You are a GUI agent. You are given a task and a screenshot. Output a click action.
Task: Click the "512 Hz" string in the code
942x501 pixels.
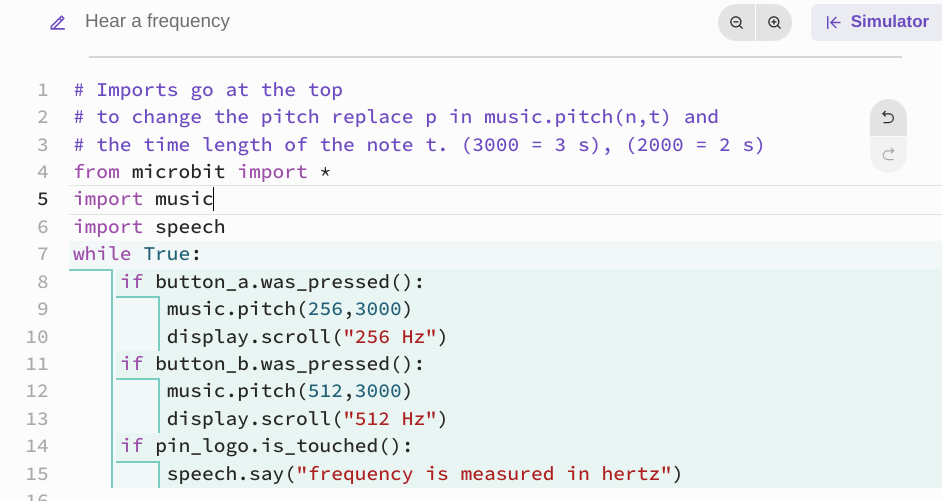pos(392,418)
